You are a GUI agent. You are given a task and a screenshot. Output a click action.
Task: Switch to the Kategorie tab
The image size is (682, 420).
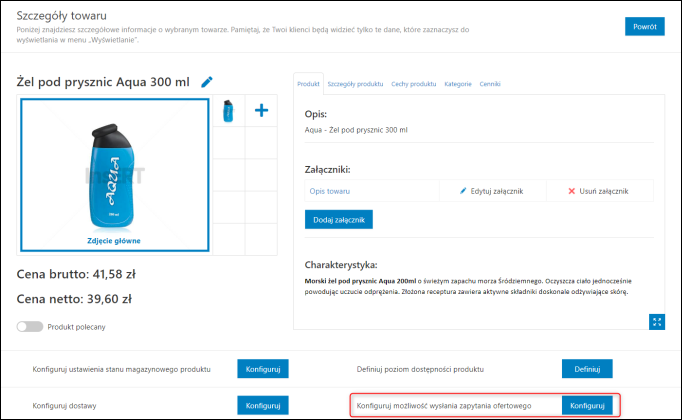(458, 84)
